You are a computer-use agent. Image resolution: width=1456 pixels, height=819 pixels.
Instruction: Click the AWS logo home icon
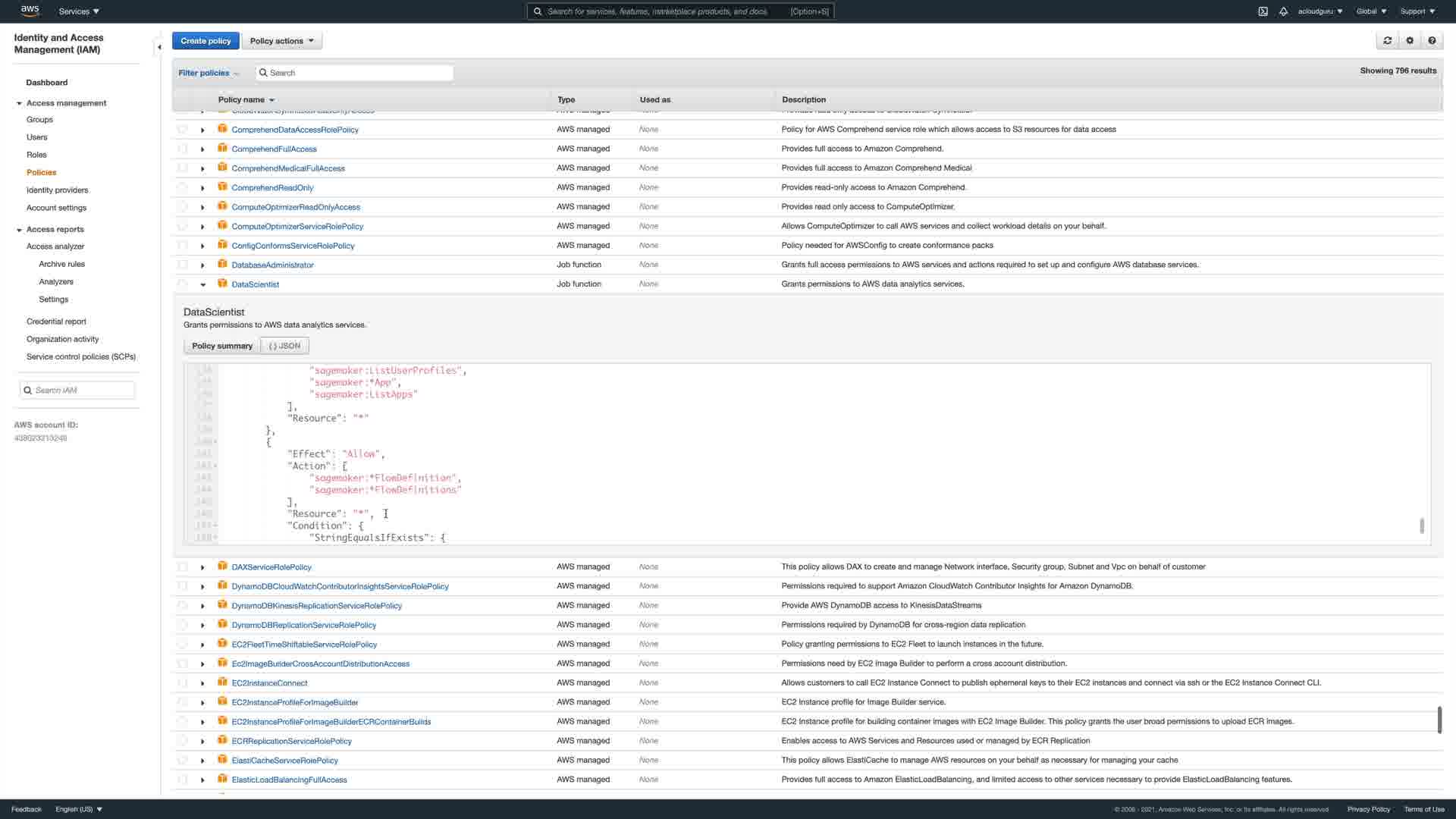(x=30, y=11)
